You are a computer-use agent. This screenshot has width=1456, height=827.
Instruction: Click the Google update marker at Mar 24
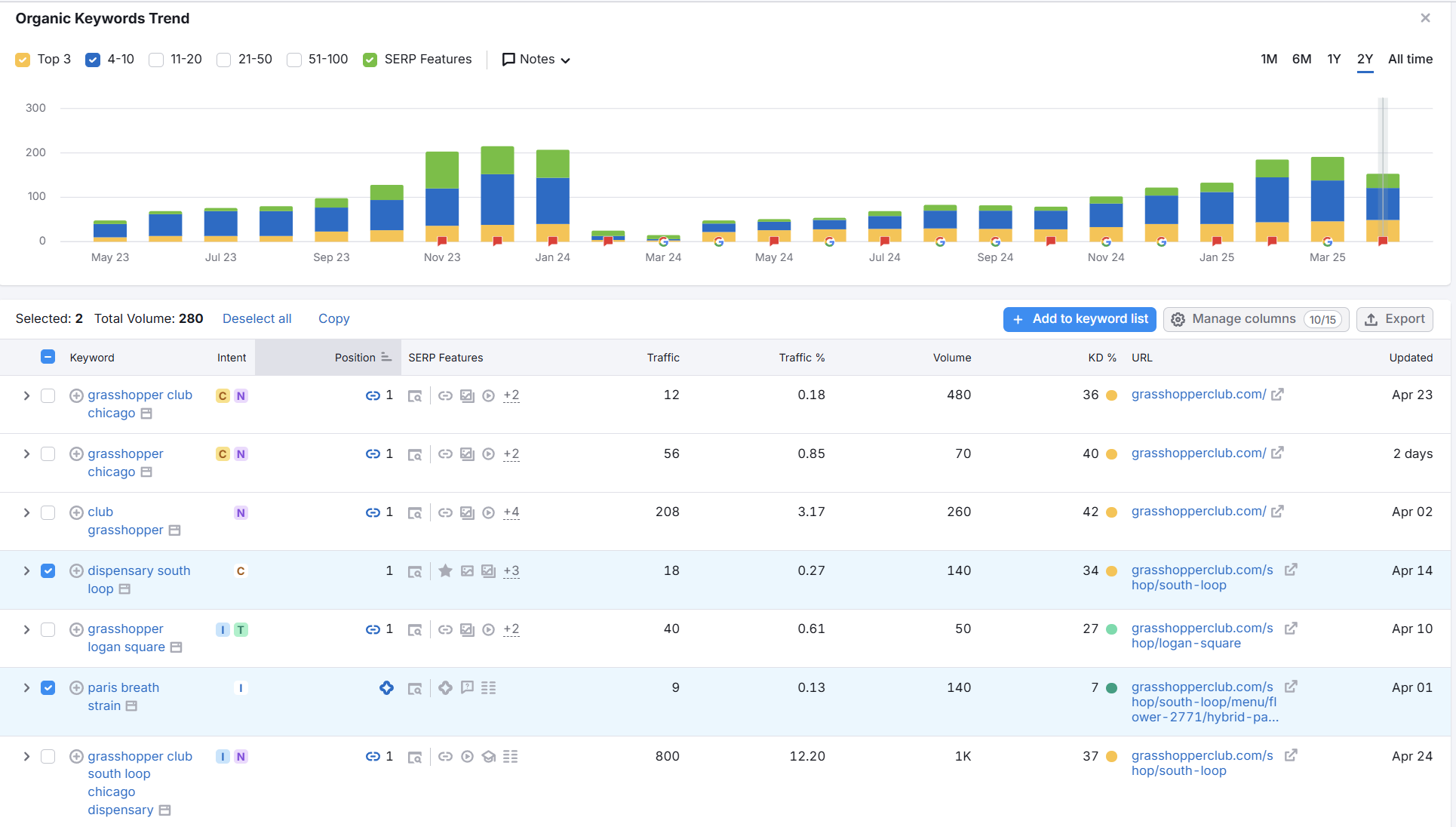coord(663,241)
